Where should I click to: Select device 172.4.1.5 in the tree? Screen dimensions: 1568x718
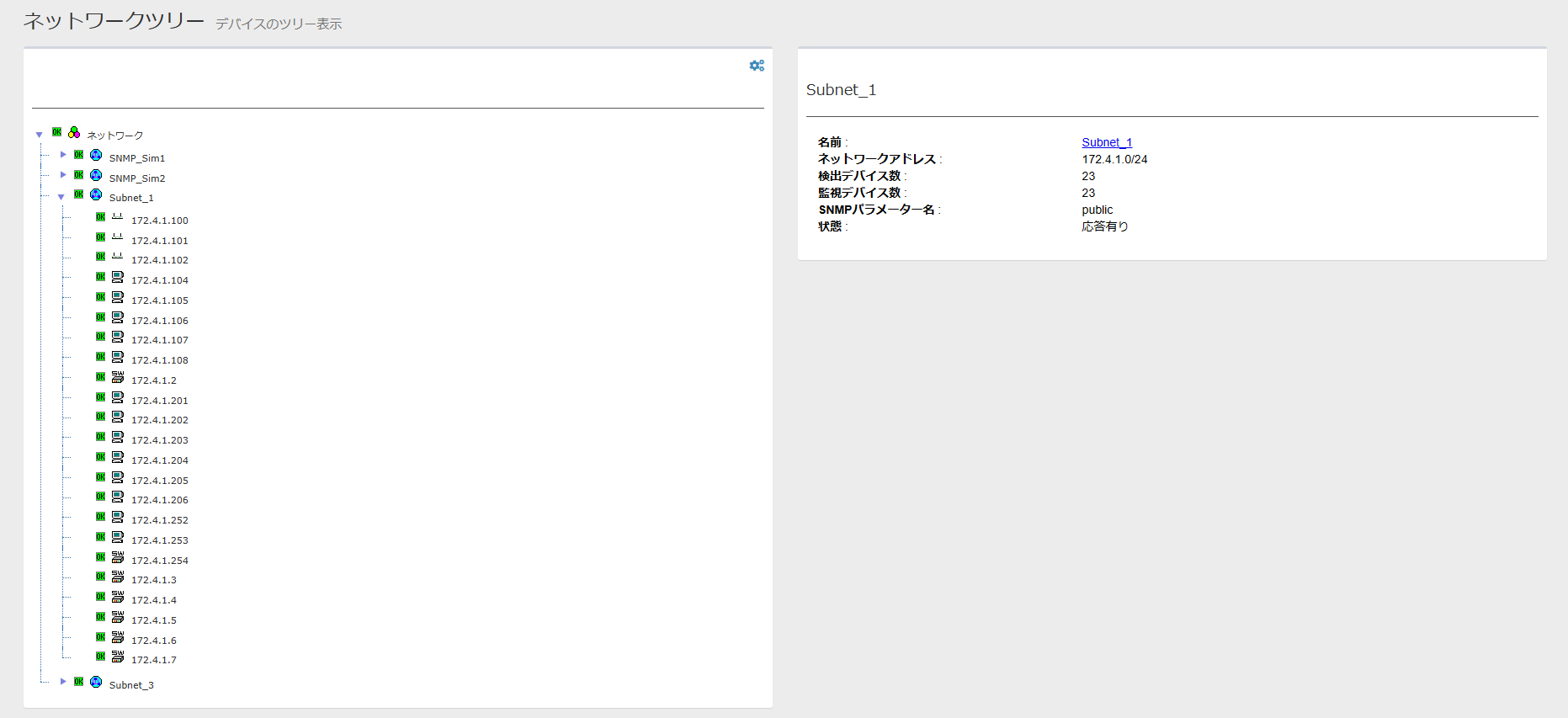153,620
